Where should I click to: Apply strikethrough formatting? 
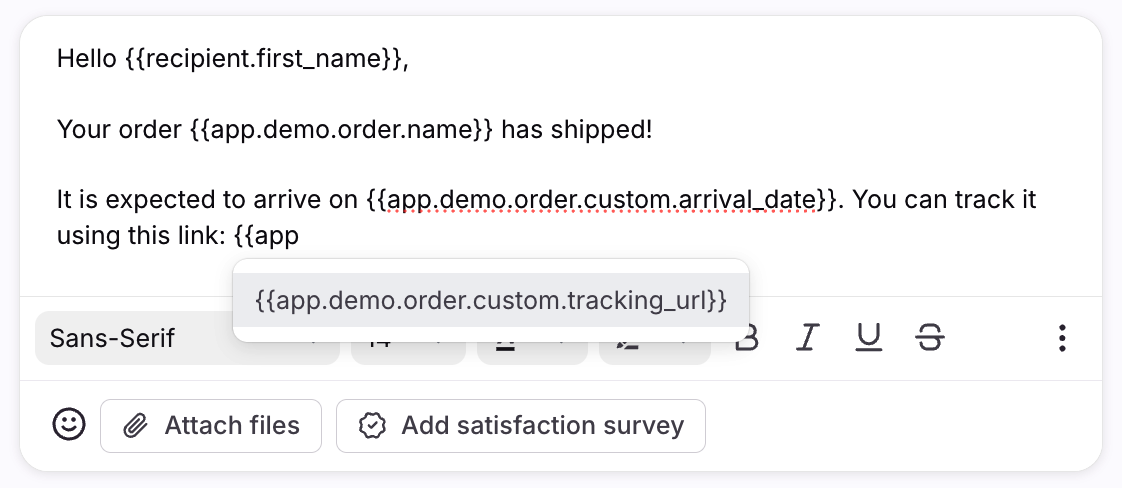(930, 338)
